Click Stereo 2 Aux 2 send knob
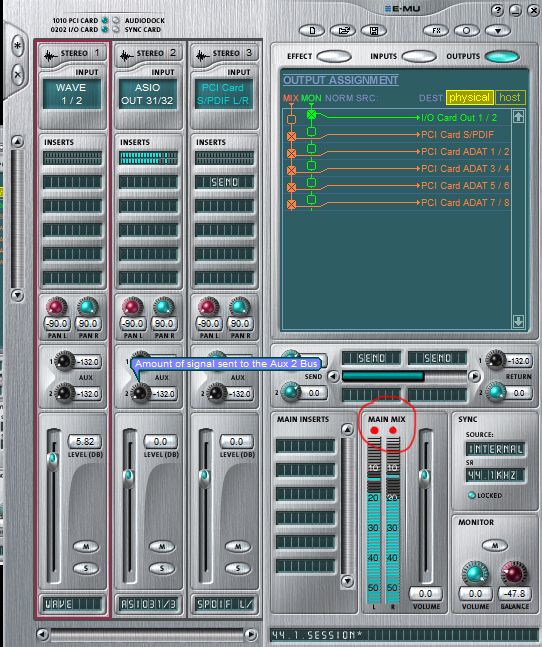This screenshot has height=647, width=542. click(140, 393)
